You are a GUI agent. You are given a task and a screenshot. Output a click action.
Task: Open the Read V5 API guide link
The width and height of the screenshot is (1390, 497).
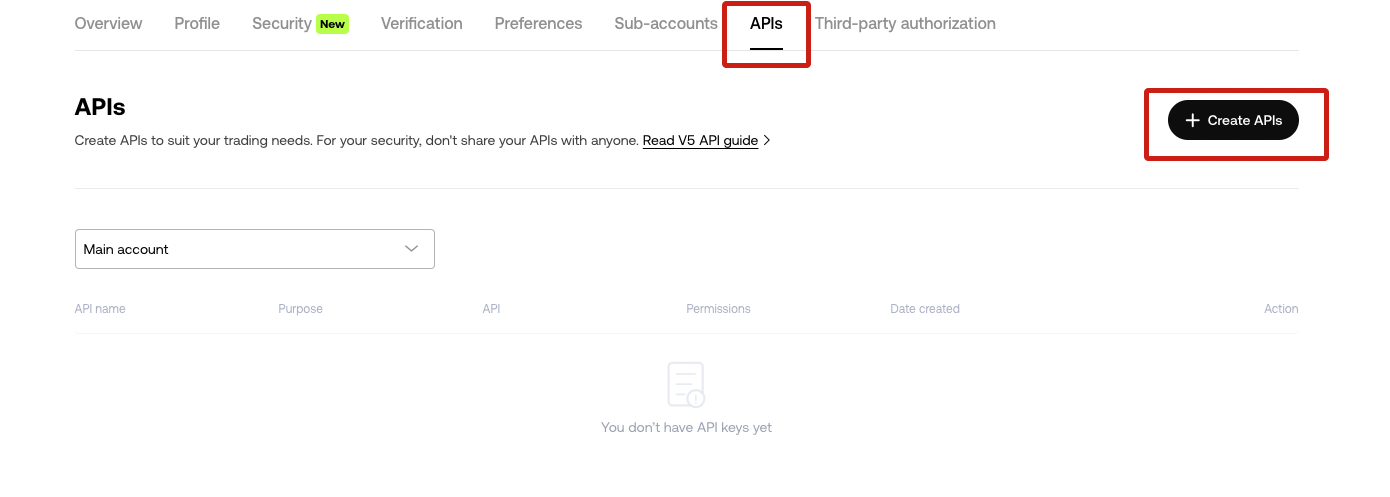(x=700, y=141)
